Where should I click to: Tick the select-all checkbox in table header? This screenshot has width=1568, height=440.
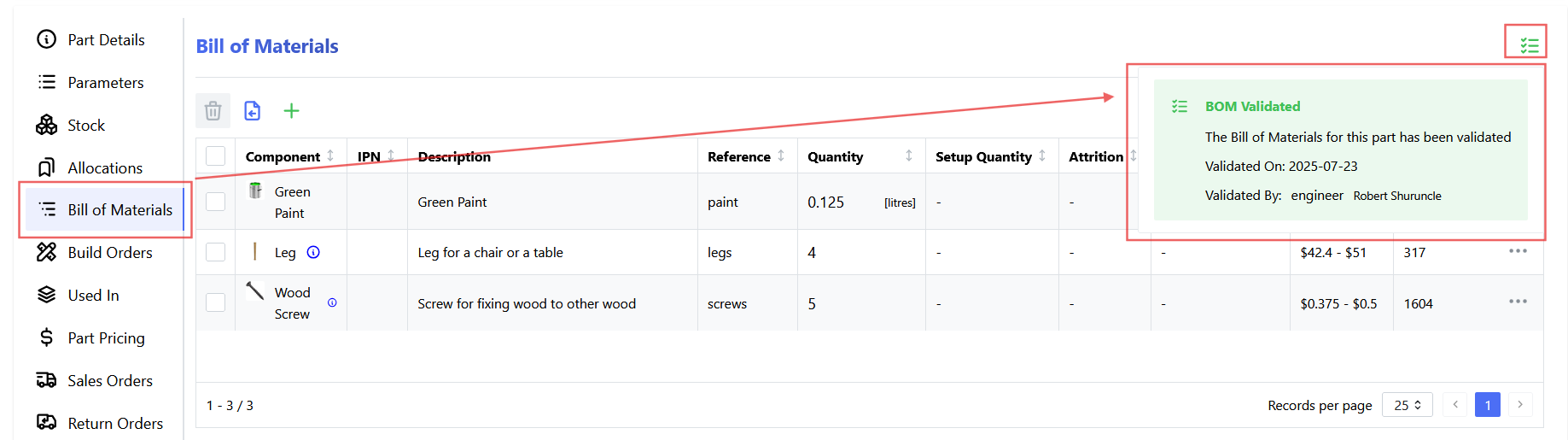(x=216, y=155)
